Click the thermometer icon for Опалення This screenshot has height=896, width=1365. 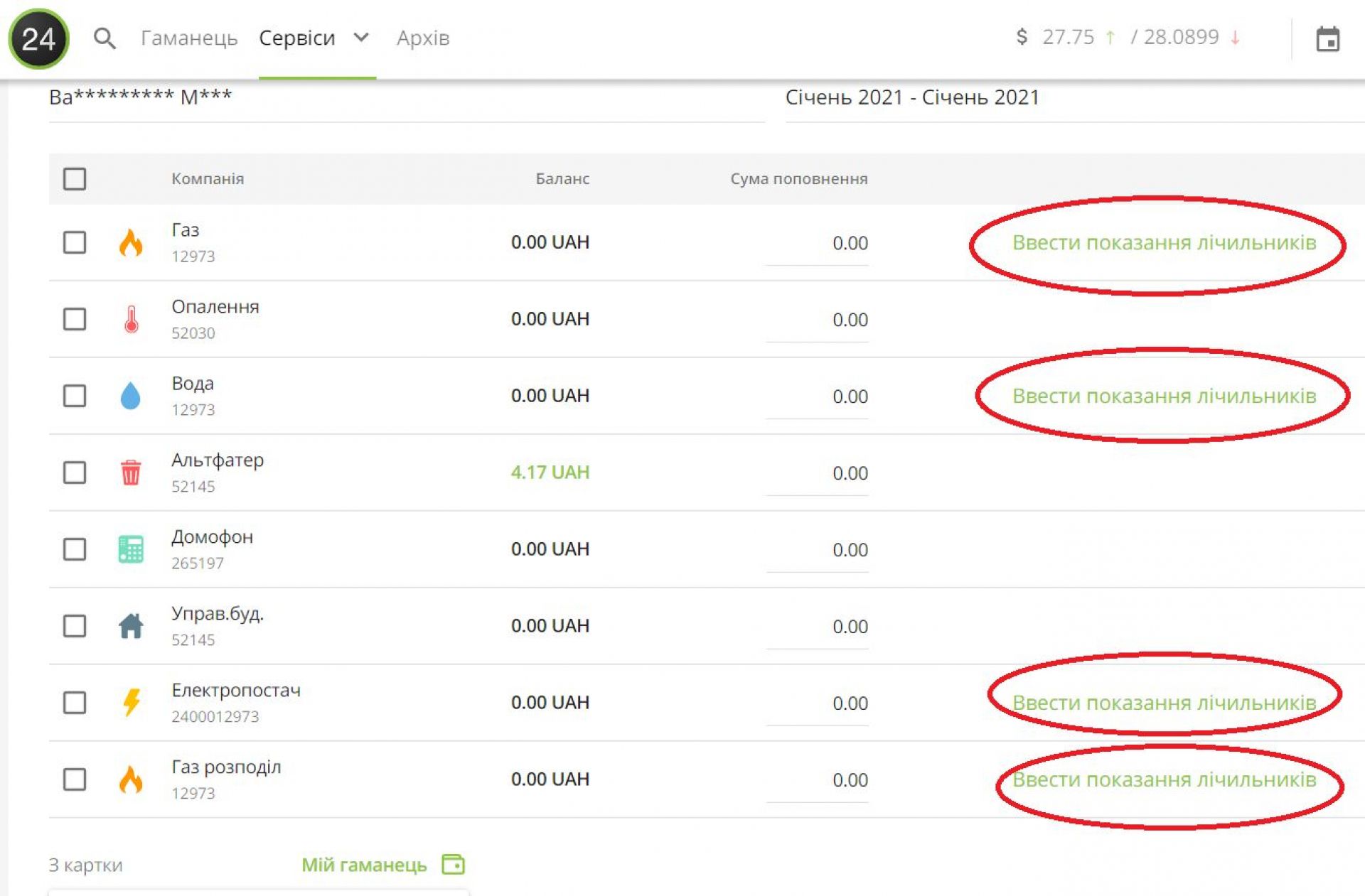(131, 319)
